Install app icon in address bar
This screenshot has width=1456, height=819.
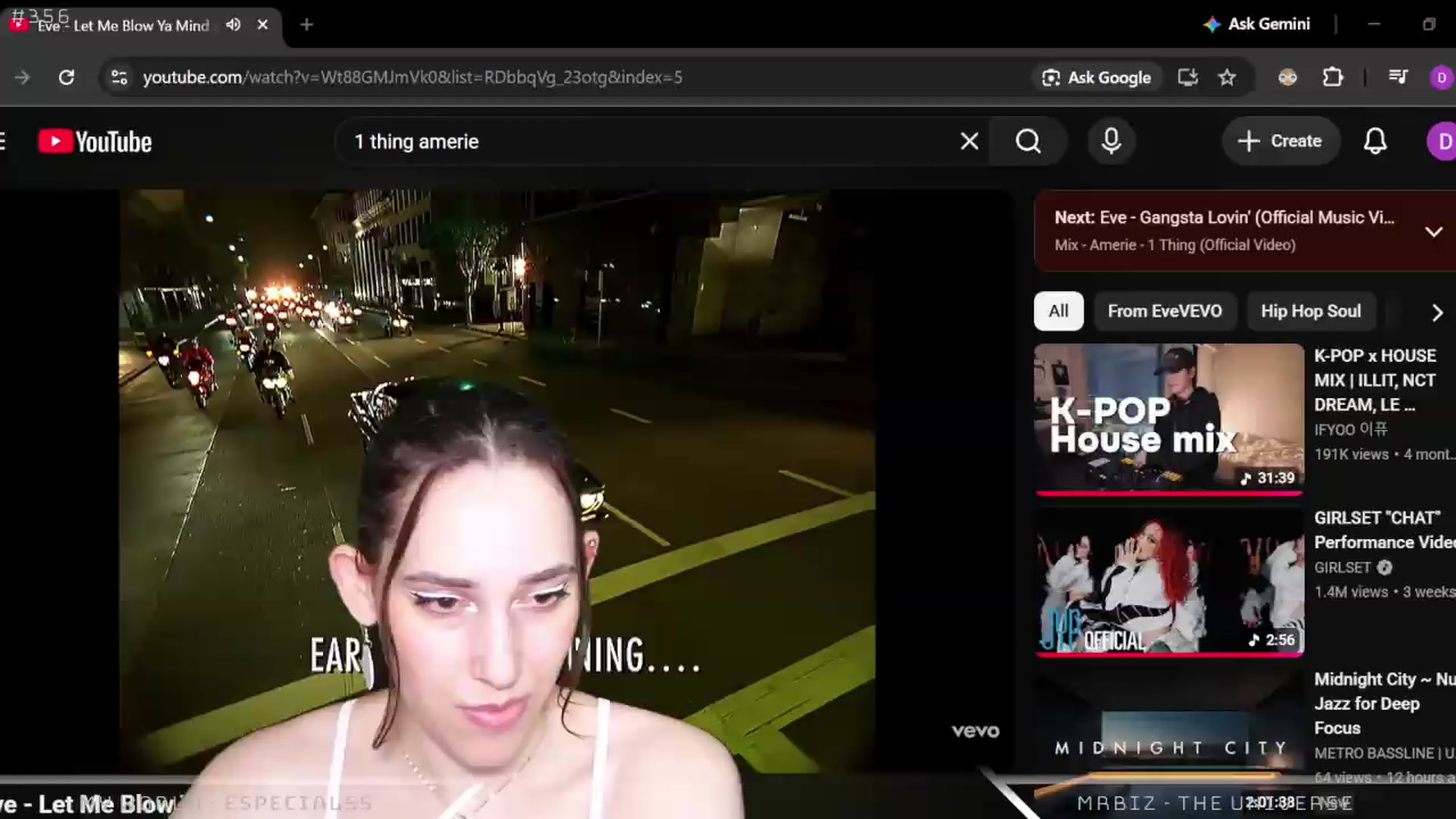(1188, 77)
